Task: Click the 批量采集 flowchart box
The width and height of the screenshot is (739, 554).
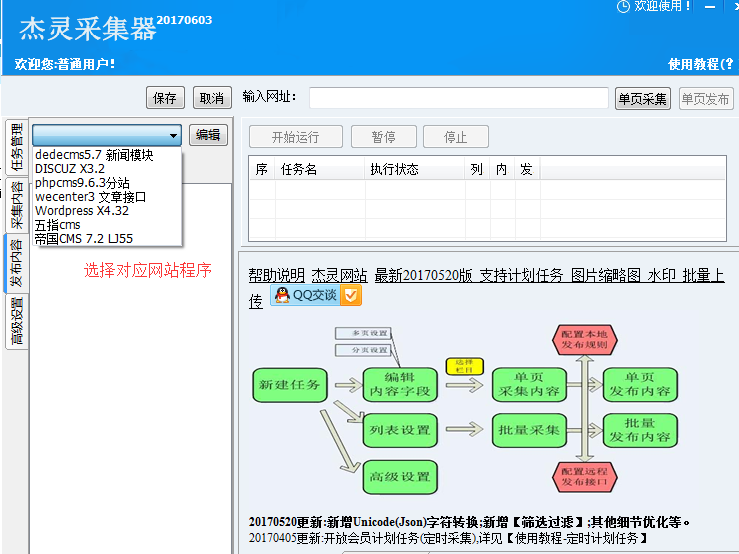Action: click(x=529, y=430)
